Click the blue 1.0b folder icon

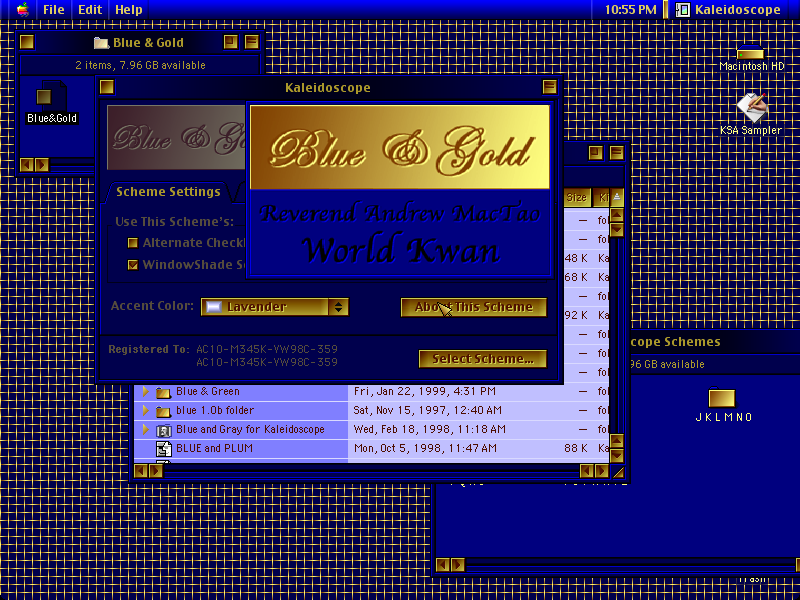163,411
